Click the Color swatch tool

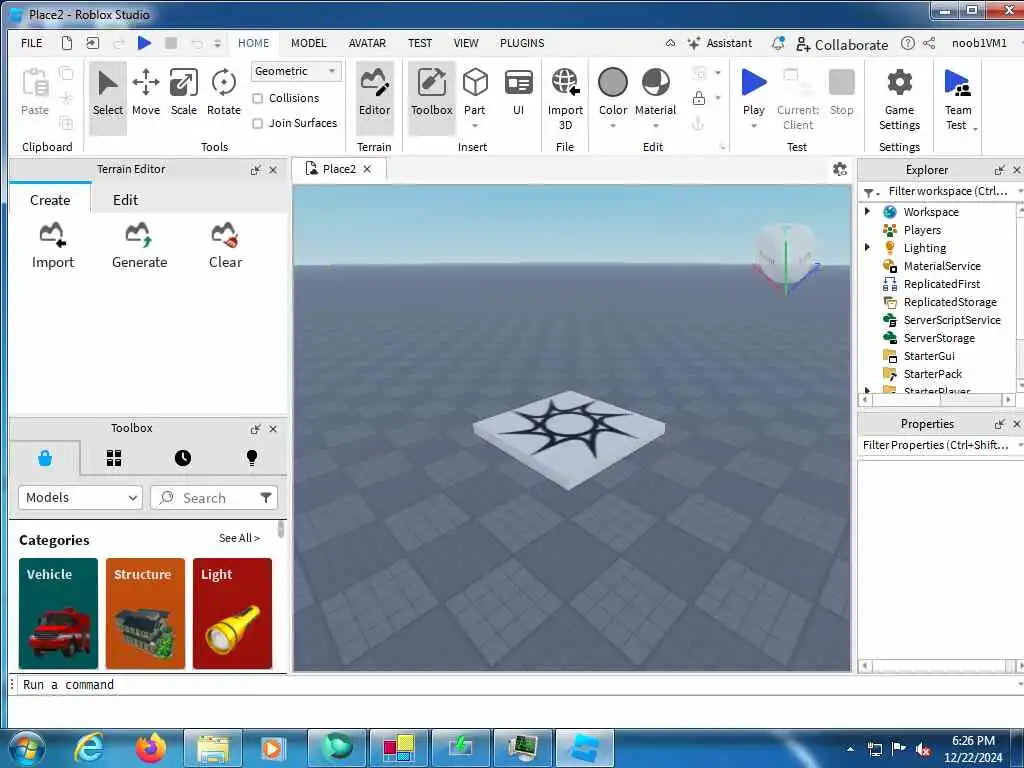[613, 83]
